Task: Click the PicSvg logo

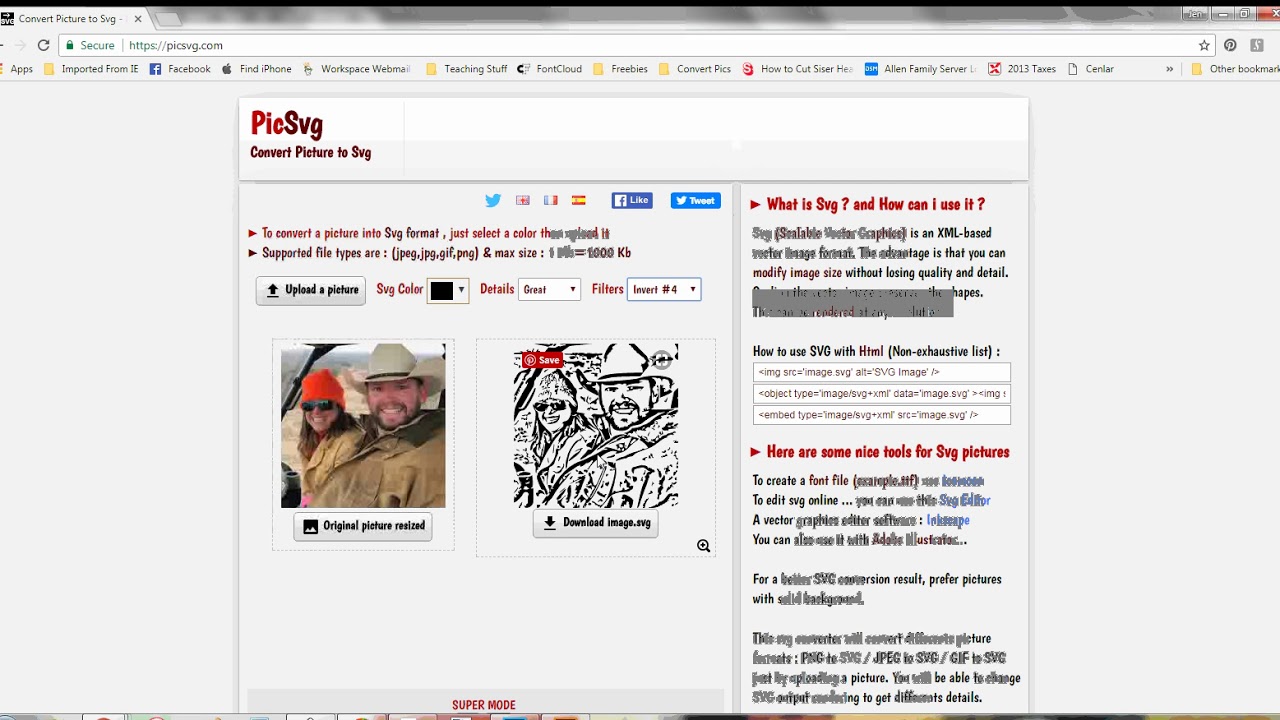Action: 287,124
